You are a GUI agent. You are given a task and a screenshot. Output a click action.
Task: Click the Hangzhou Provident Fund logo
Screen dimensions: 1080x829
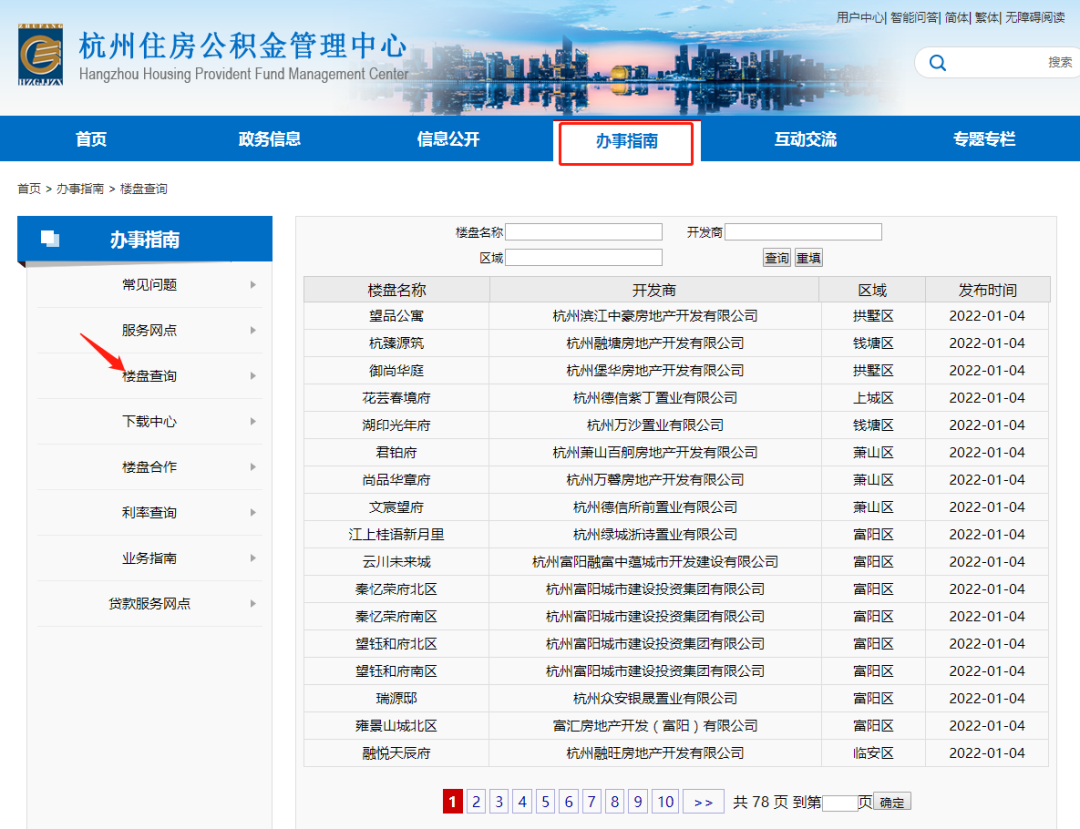(x=40, y=54)
